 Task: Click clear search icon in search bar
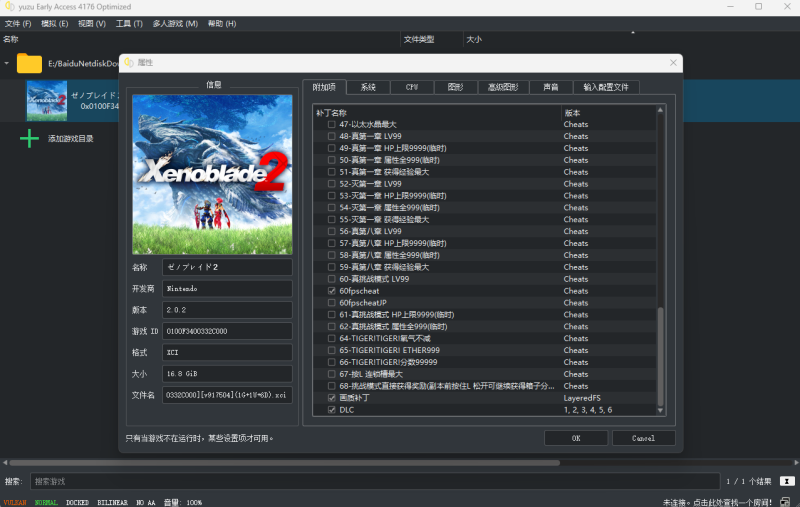click(x=787, y=481)
